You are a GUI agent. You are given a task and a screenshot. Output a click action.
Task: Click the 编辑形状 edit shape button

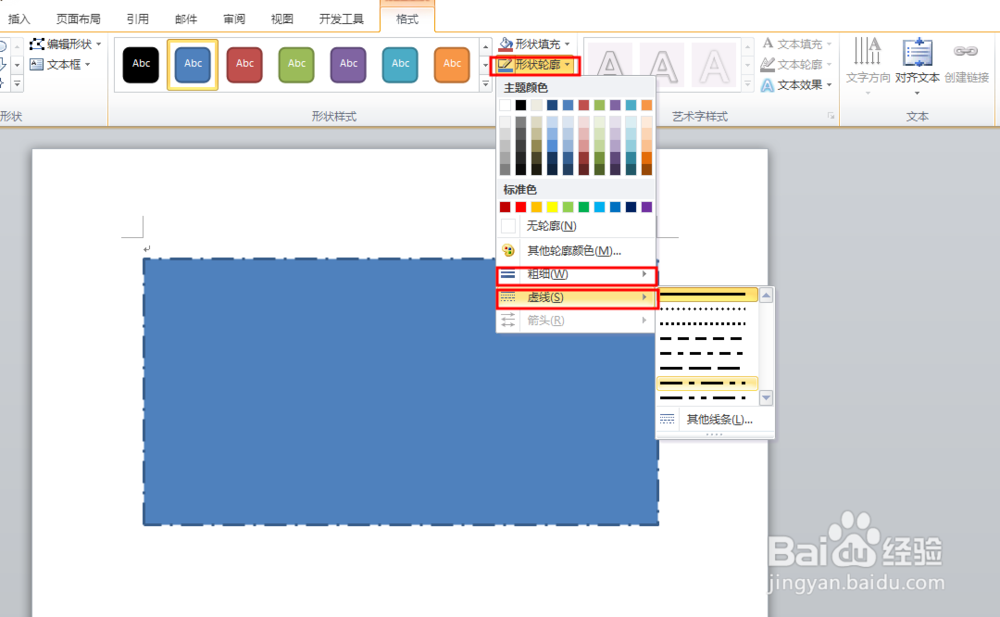tap(66, 44)
